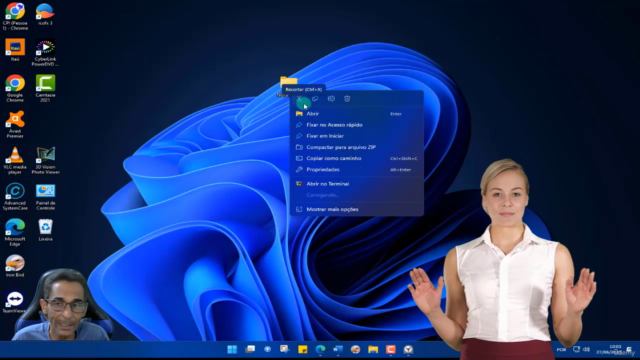Select Fixar no Acesso rápido
This screenshot has height=360, width=640.
pos(357,125)
